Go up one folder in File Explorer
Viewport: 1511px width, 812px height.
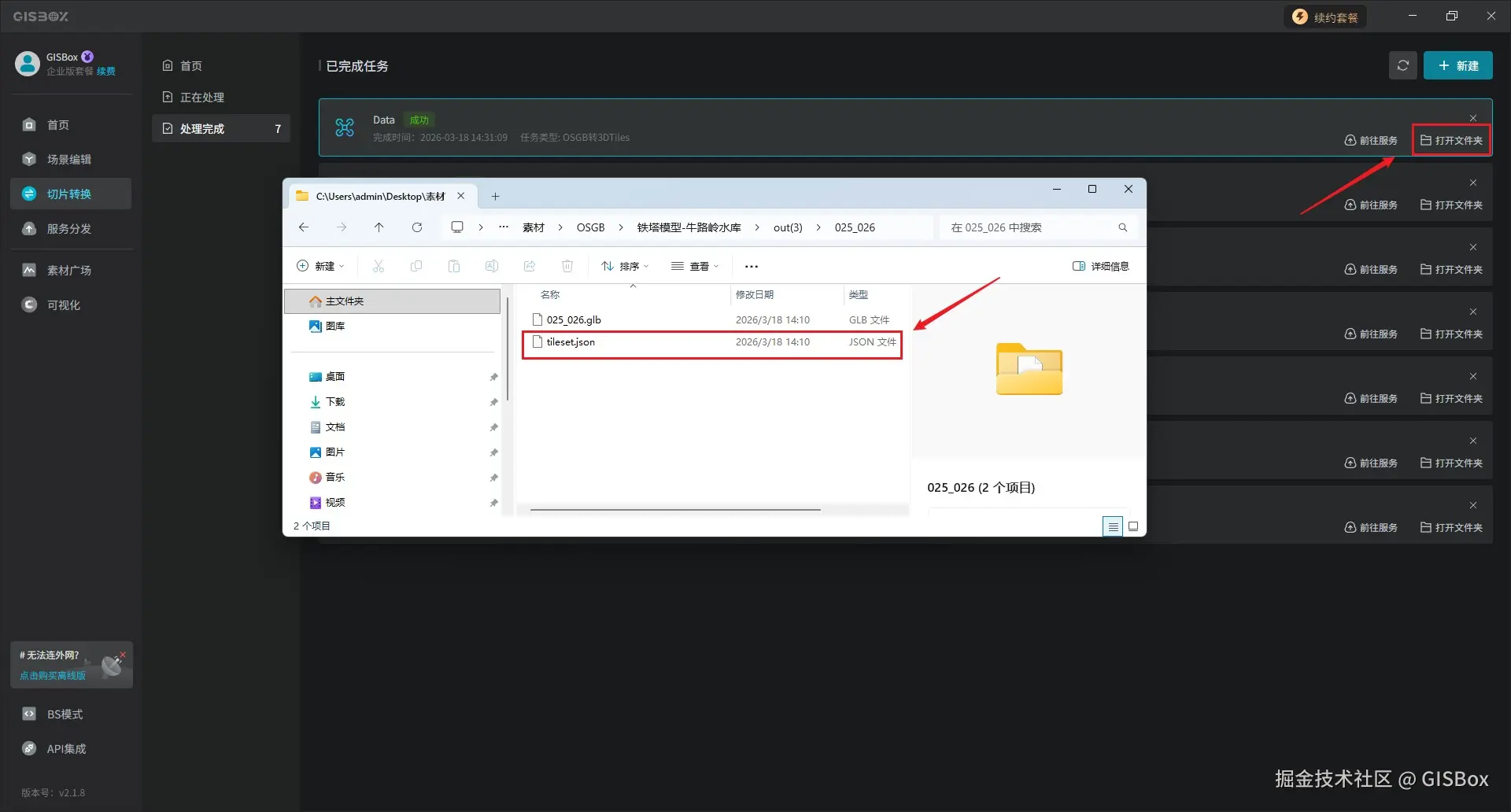coord(379,227)
